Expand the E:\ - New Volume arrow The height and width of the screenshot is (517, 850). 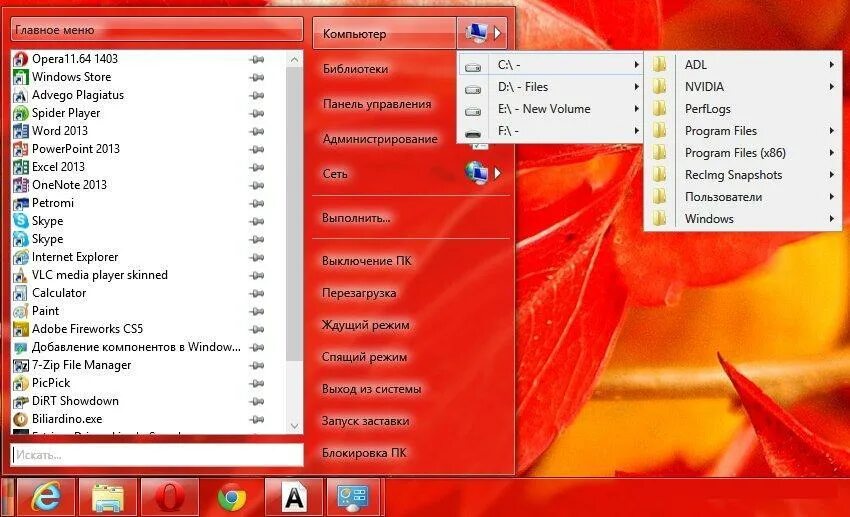pyautogui.click(x=636, y=109)
